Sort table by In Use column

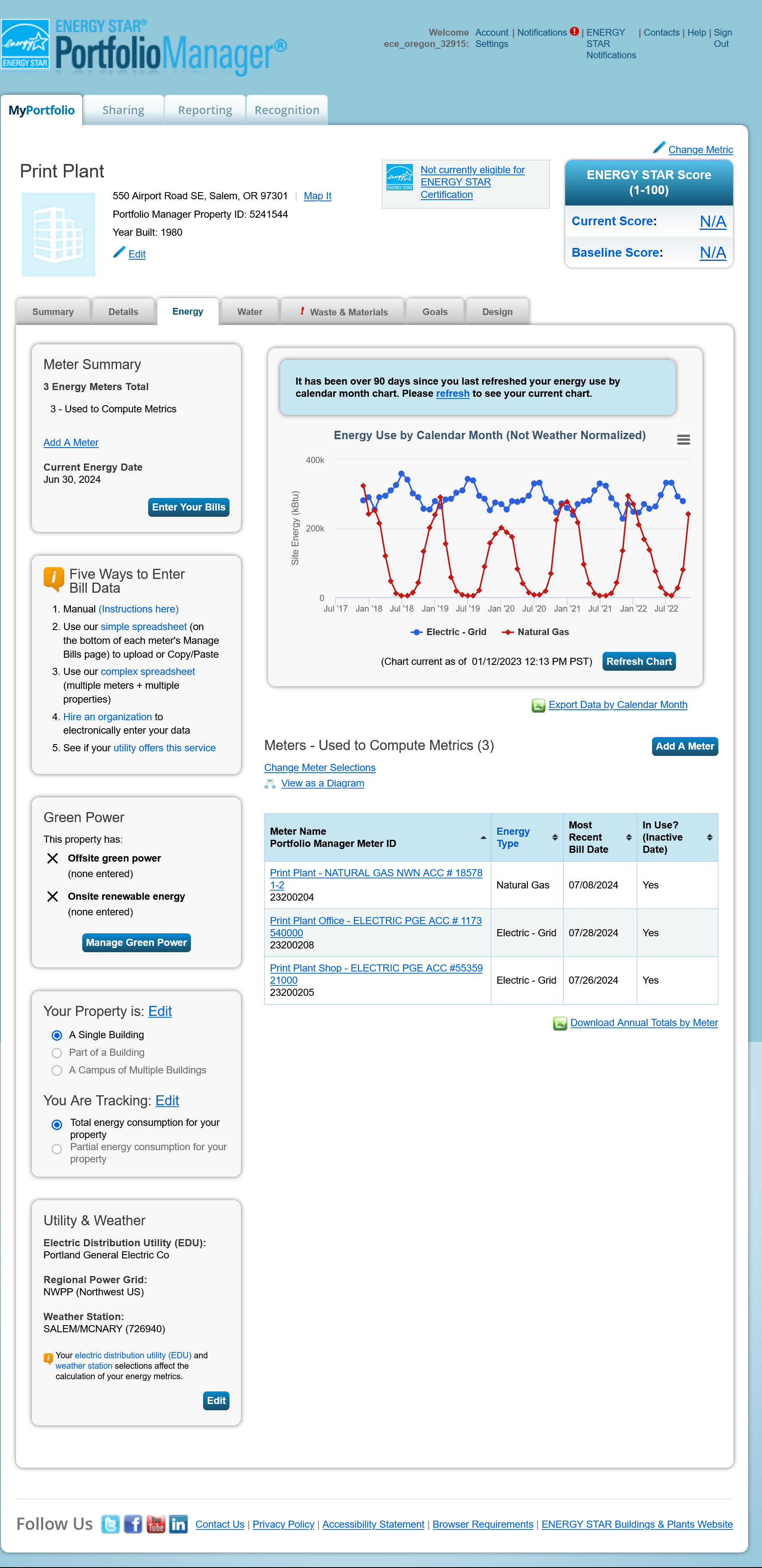pos(677,838)
